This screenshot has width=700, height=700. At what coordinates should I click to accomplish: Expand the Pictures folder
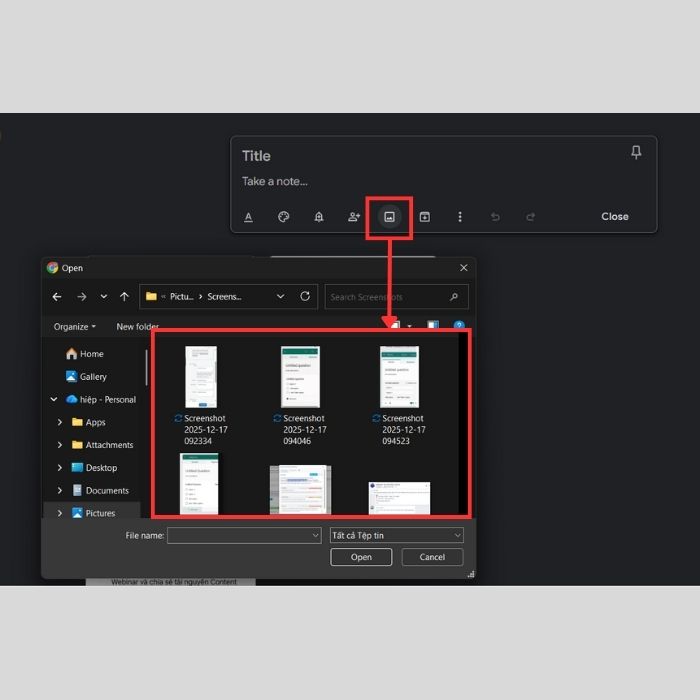[60, 513]
